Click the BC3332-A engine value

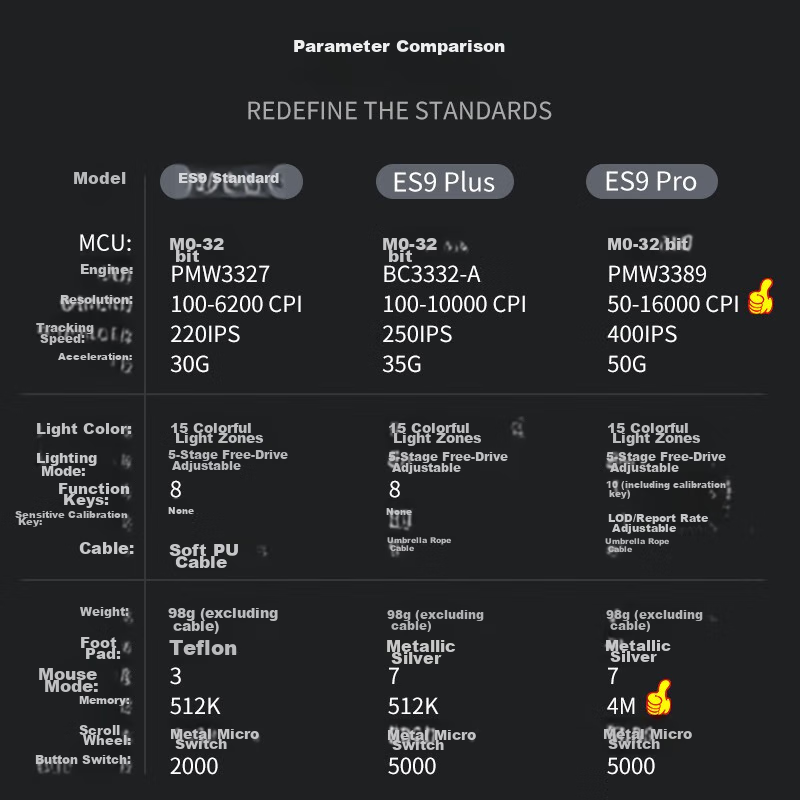[433, 274]
